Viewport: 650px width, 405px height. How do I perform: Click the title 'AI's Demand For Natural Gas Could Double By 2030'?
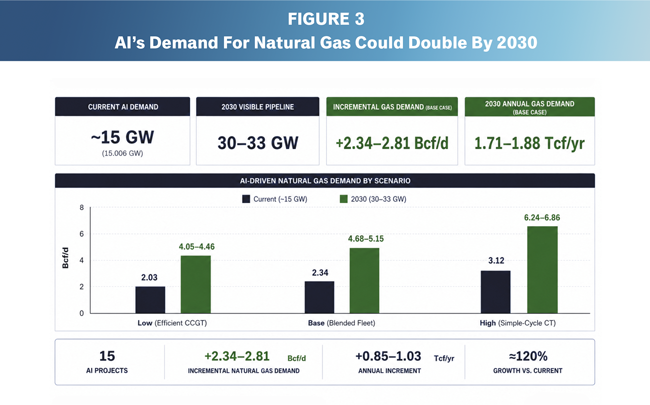pyautogui.click(x=326, y=43)
